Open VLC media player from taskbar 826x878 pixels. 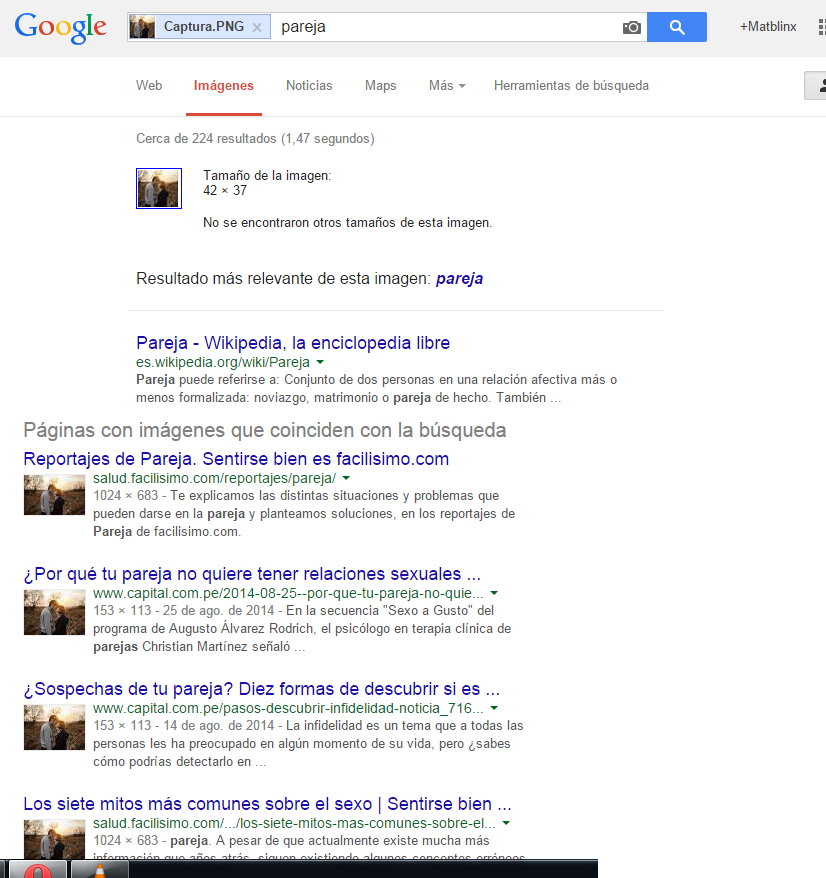[x=98, y=870]
